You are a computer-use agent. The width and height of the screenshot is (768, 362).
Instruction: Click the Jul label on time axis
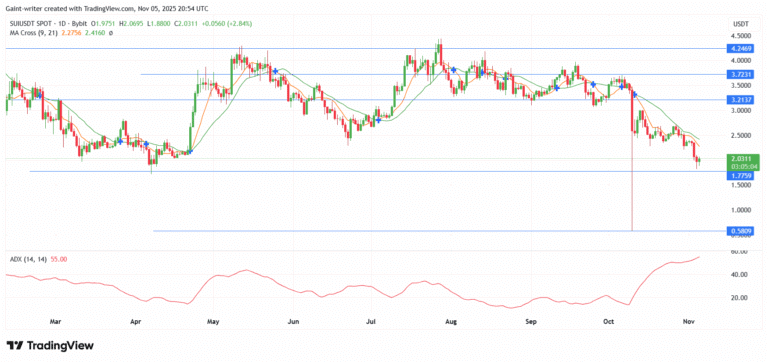(x=371, y=322)
